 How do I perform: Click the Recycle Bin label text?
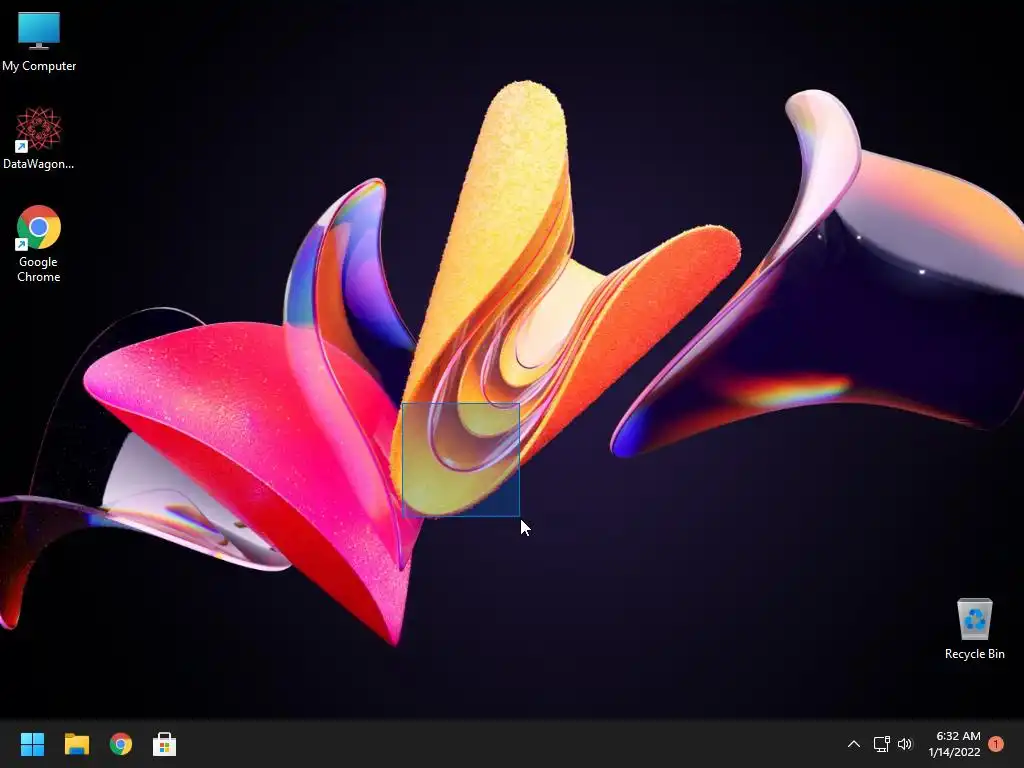(x=974, y=654)
